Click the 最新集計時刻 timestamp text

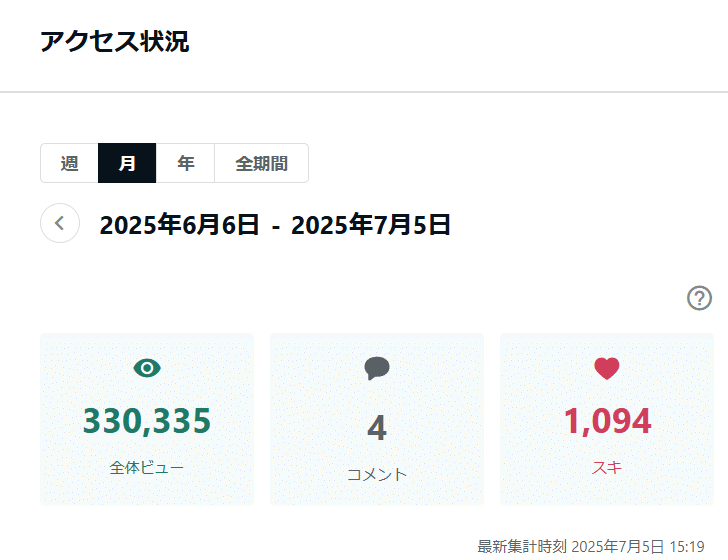(591, 547)
